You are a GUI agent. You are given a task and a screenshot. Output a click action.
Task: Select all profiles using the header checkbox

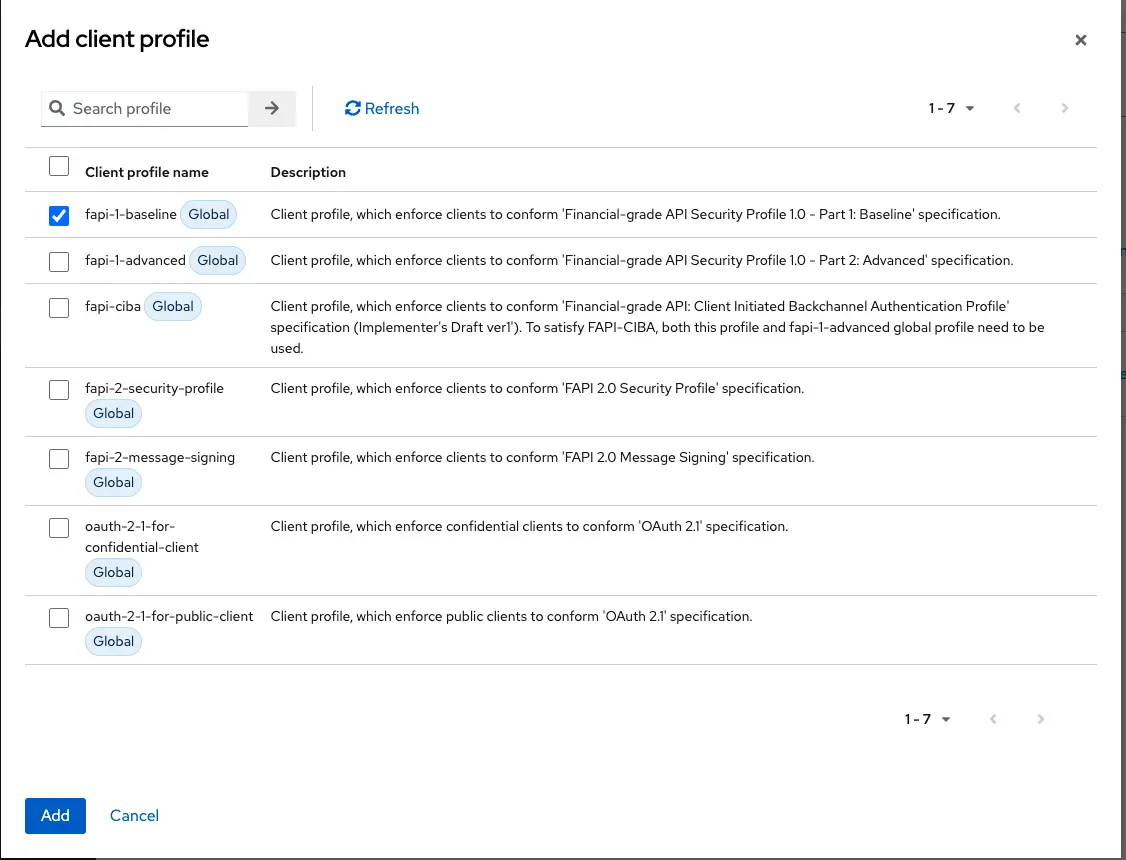click(x=59, y=166)
